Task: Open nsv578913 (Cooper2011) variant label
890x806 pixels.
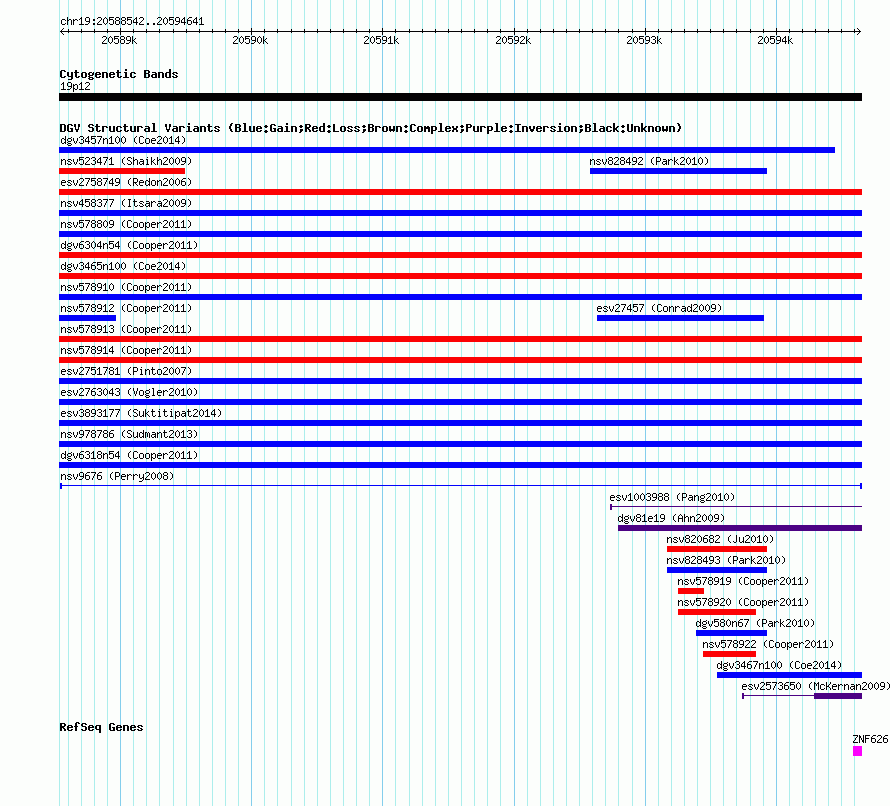Action: click(126, 329)
